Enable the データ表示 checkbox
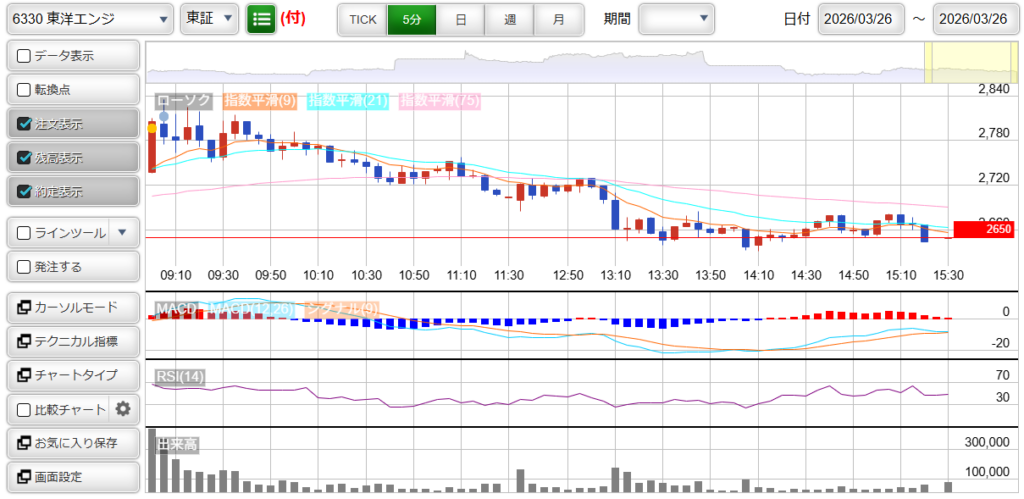The width and height of the screenshot is (1024, 499). pyautogui.click(x=25, y=56)
